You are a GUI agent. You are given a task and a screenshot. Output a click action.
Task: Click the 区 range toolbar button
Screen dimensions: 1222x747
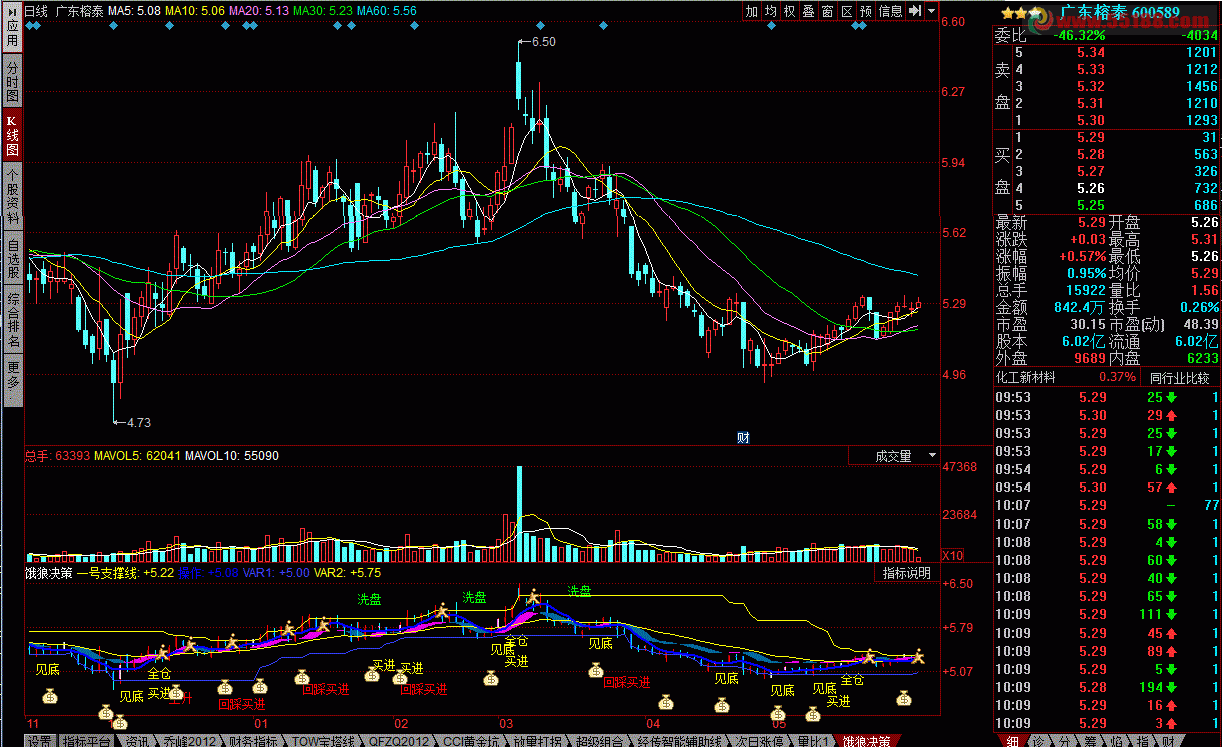pyautogui.click(x=847, y=11)
